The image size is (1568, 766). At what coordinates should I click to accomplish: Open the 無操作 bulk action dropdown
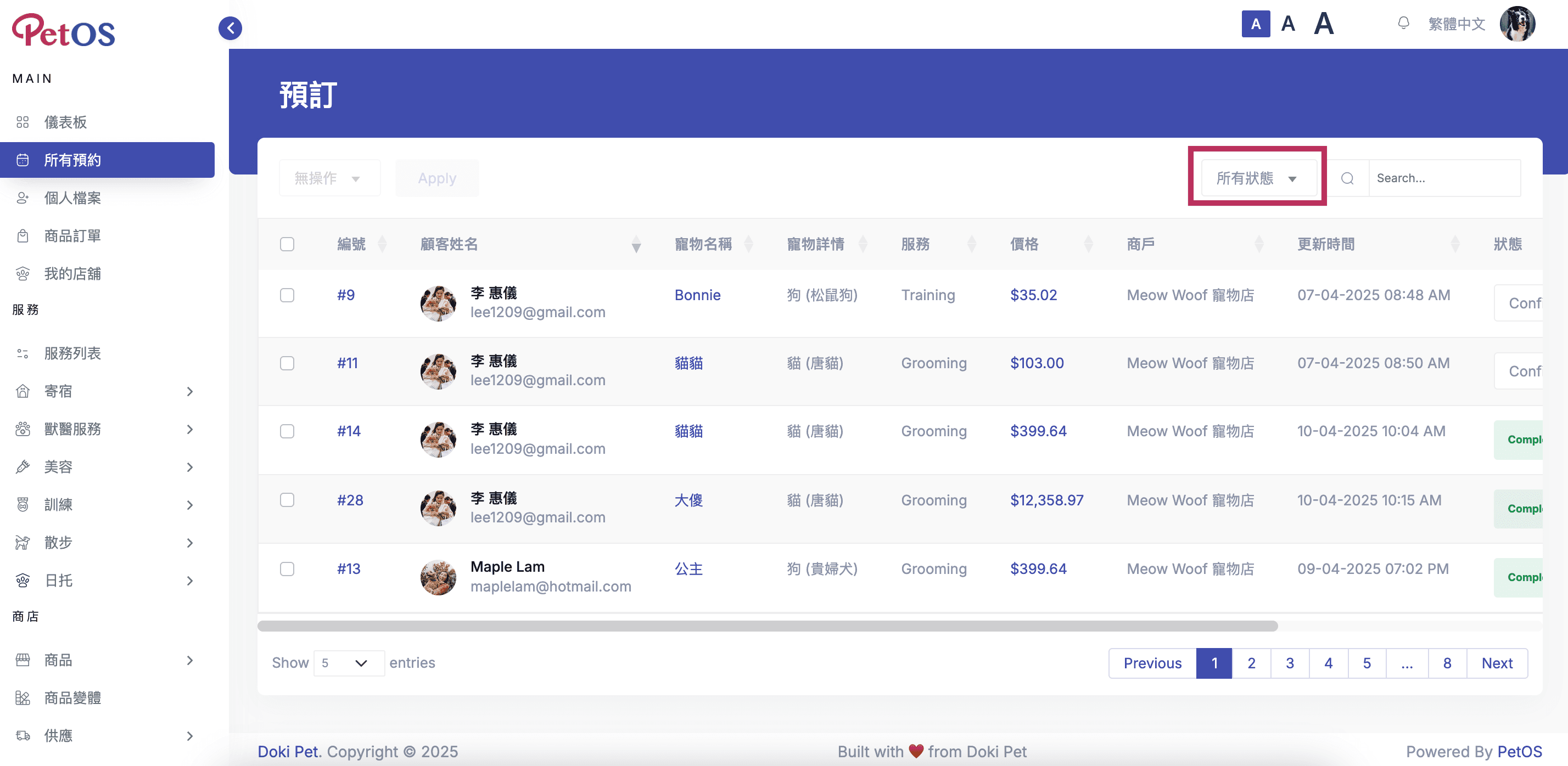tap(329, 178)
